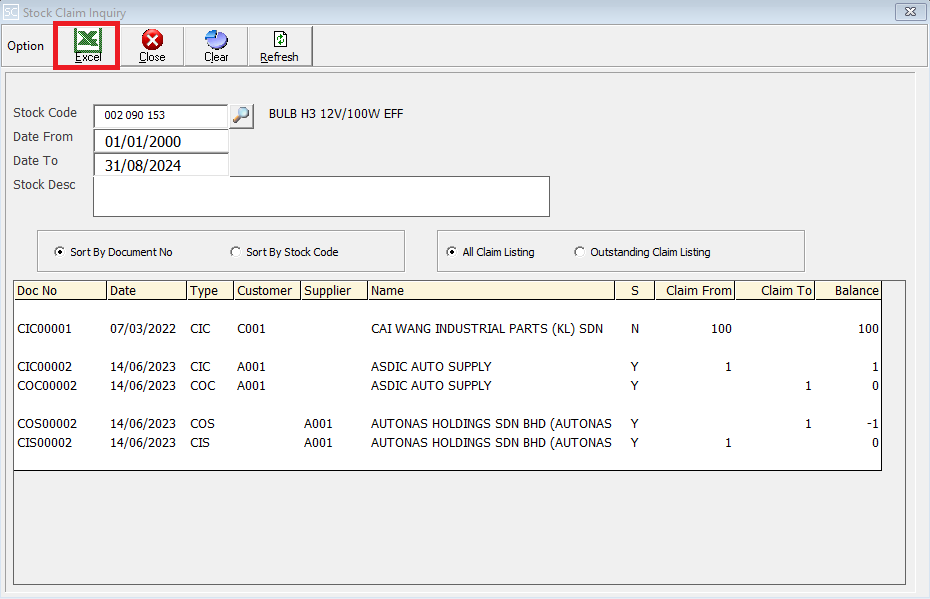Click the Balance column header
930x599 pixels.
click(x=848, y=291)
